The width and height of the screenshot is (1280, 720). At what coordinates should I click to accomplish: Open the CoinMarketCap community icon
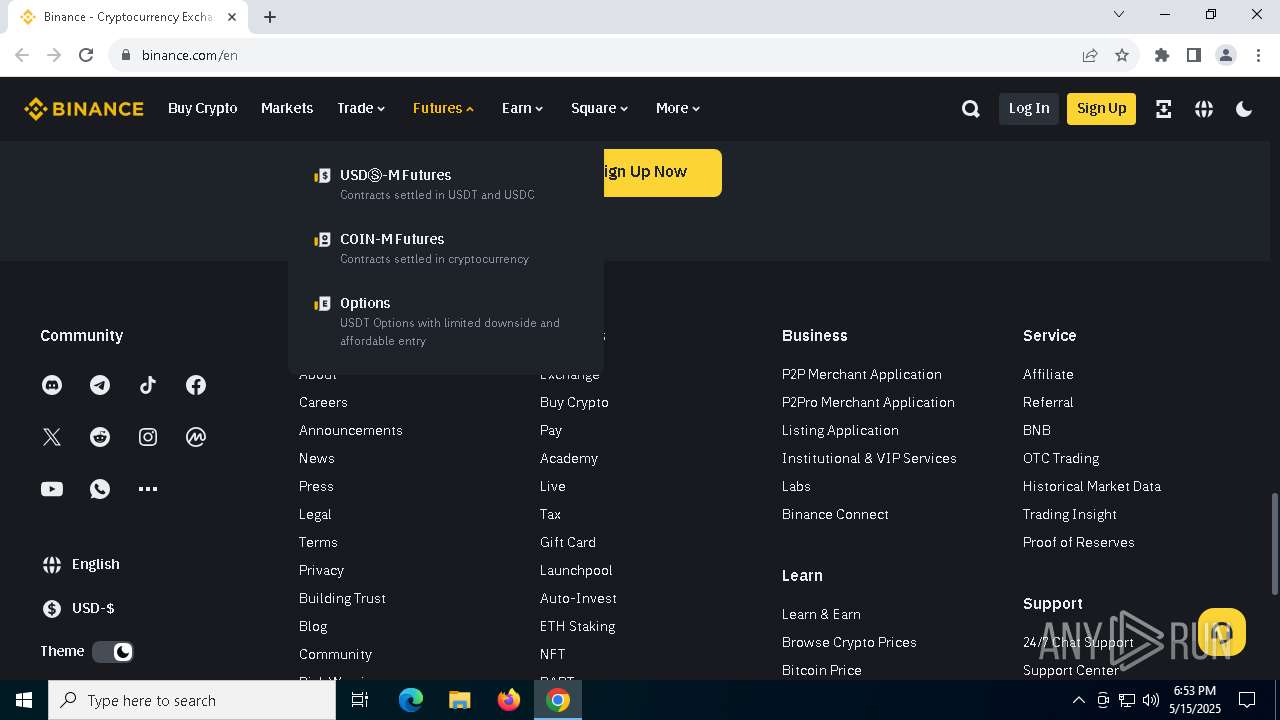tap(196, 437)
